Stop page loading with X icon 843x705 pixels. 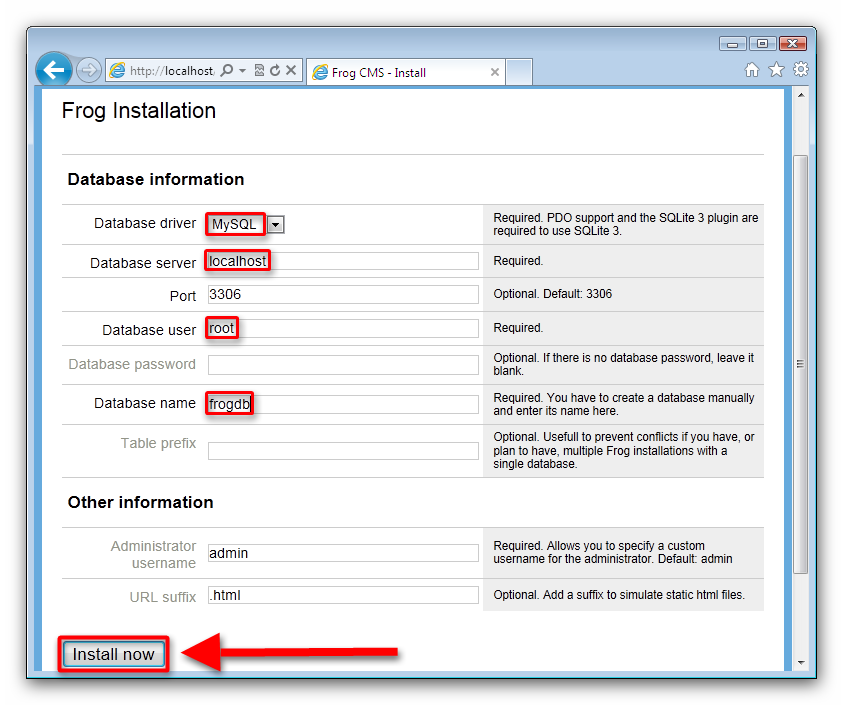click(290, 71)
